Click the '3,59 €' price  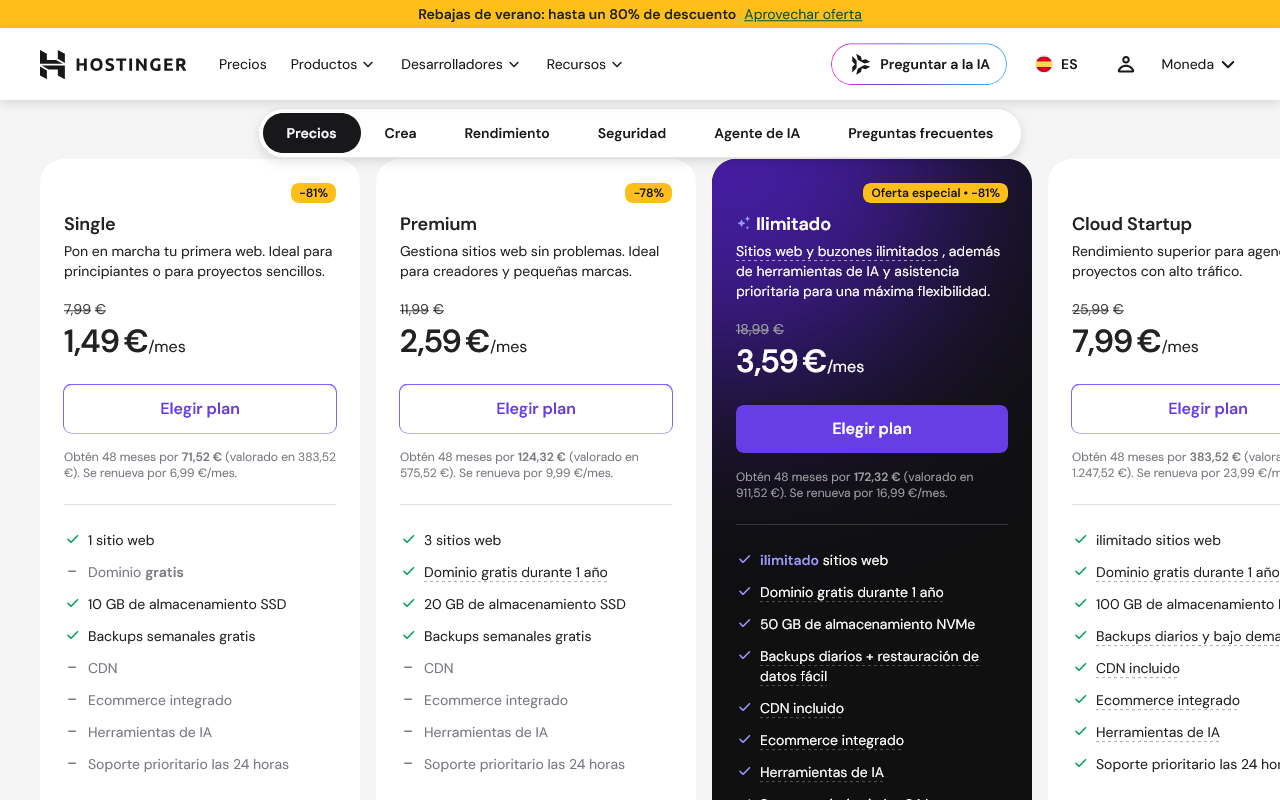pos(781,362)
